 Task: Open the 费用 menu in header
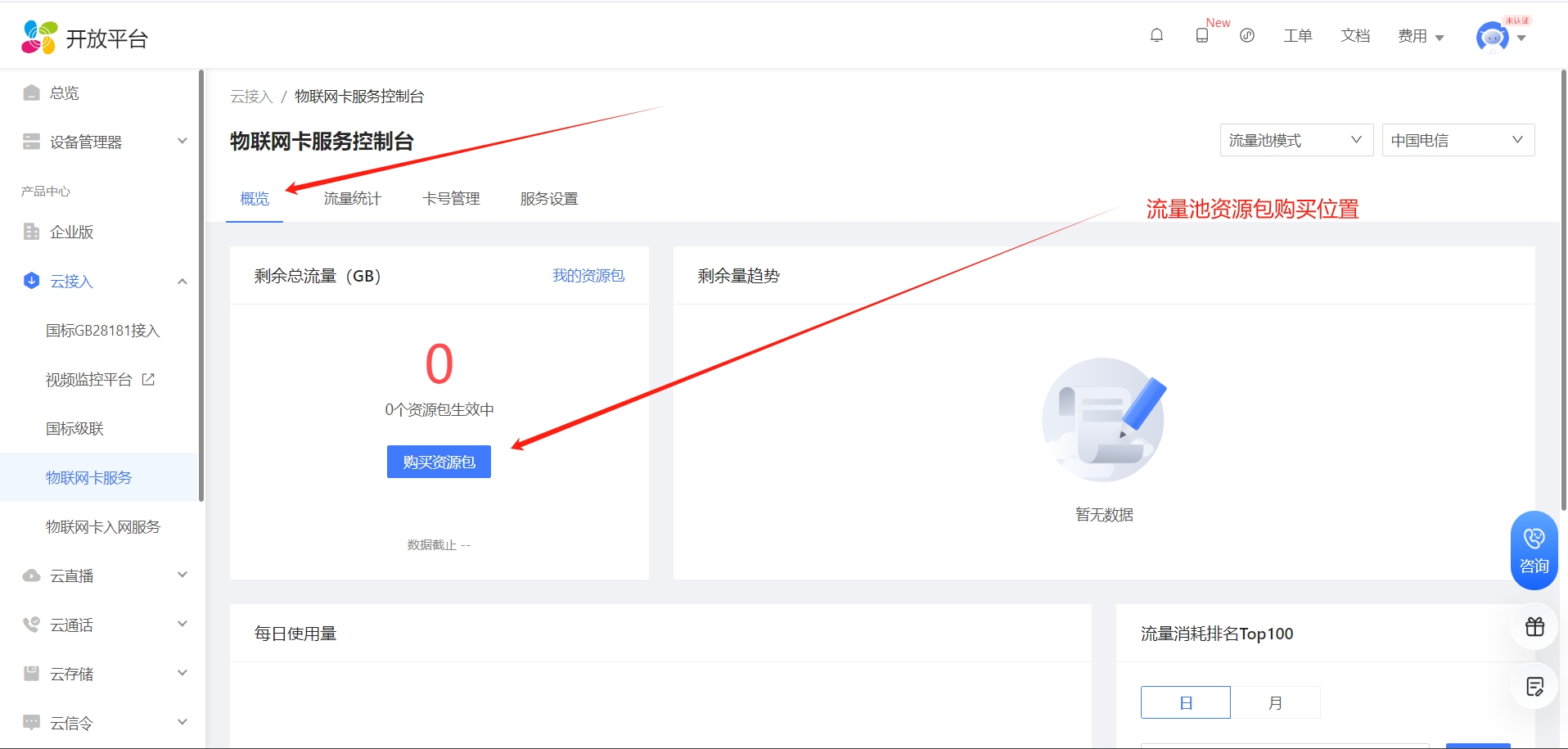pyautogui.click(x=1420, y=36)
